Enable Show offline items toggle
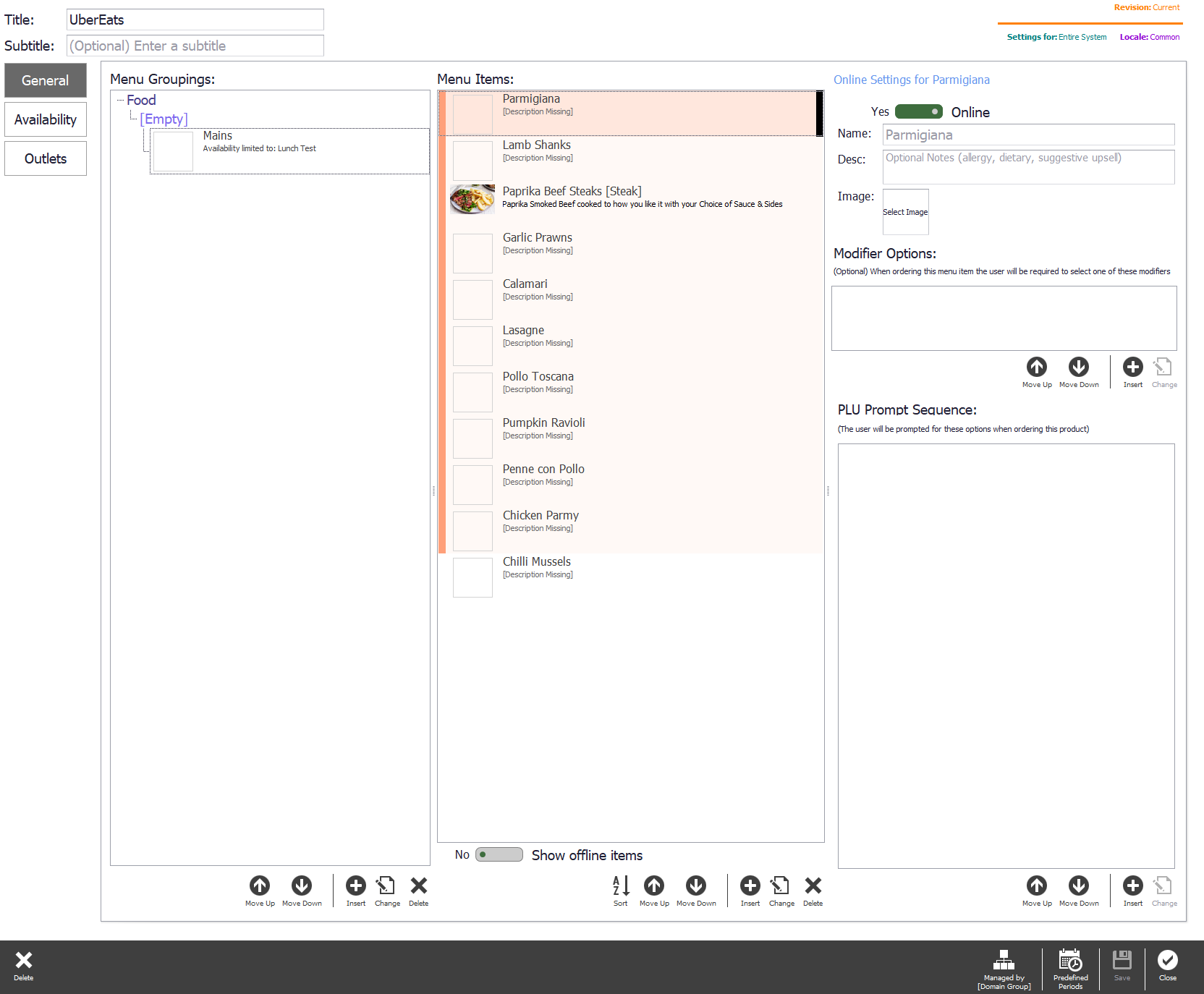Viewport: 1204px width, 994px height. [x=499, y=854]
